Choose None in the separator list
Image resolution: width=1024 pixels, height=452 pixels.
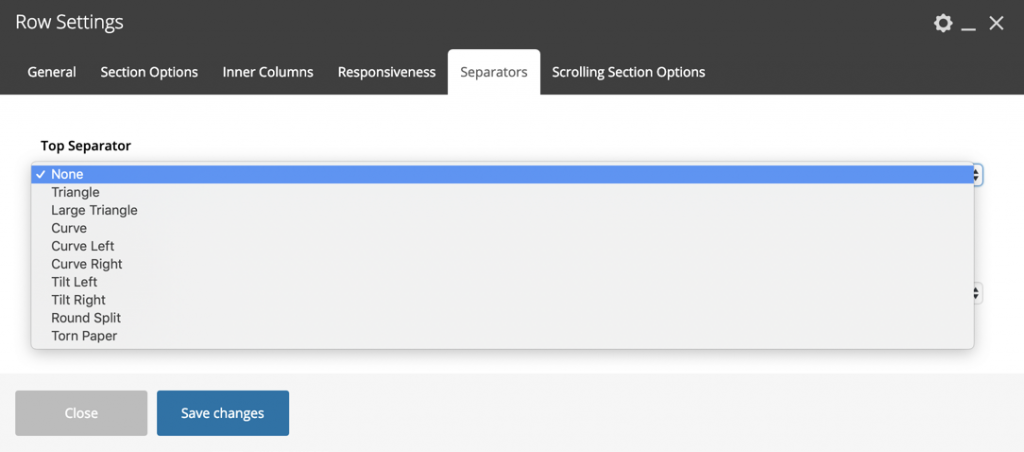(67, 174)
